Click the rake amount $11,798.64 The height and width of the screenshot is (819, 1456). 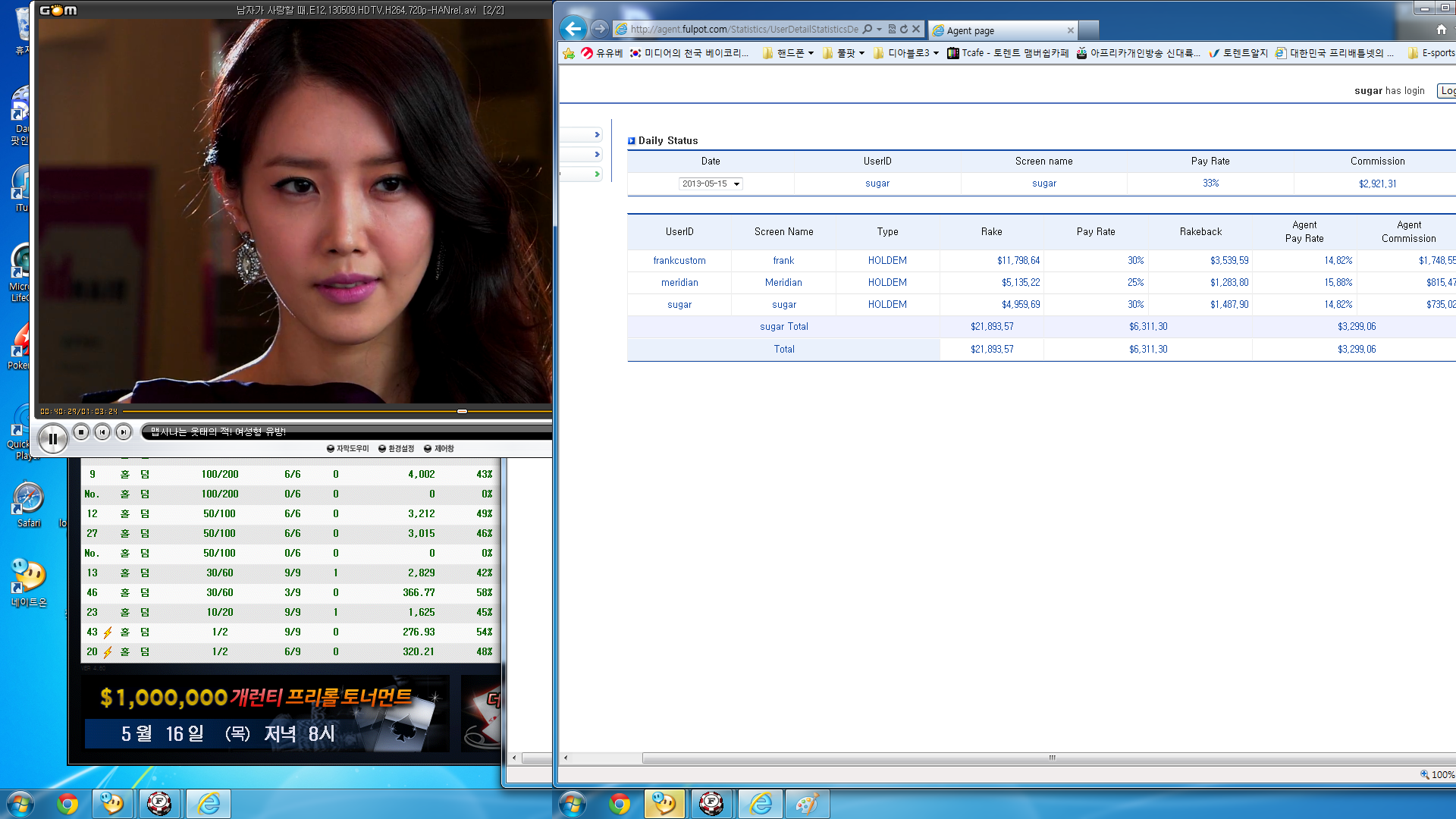click(1018, 260)
